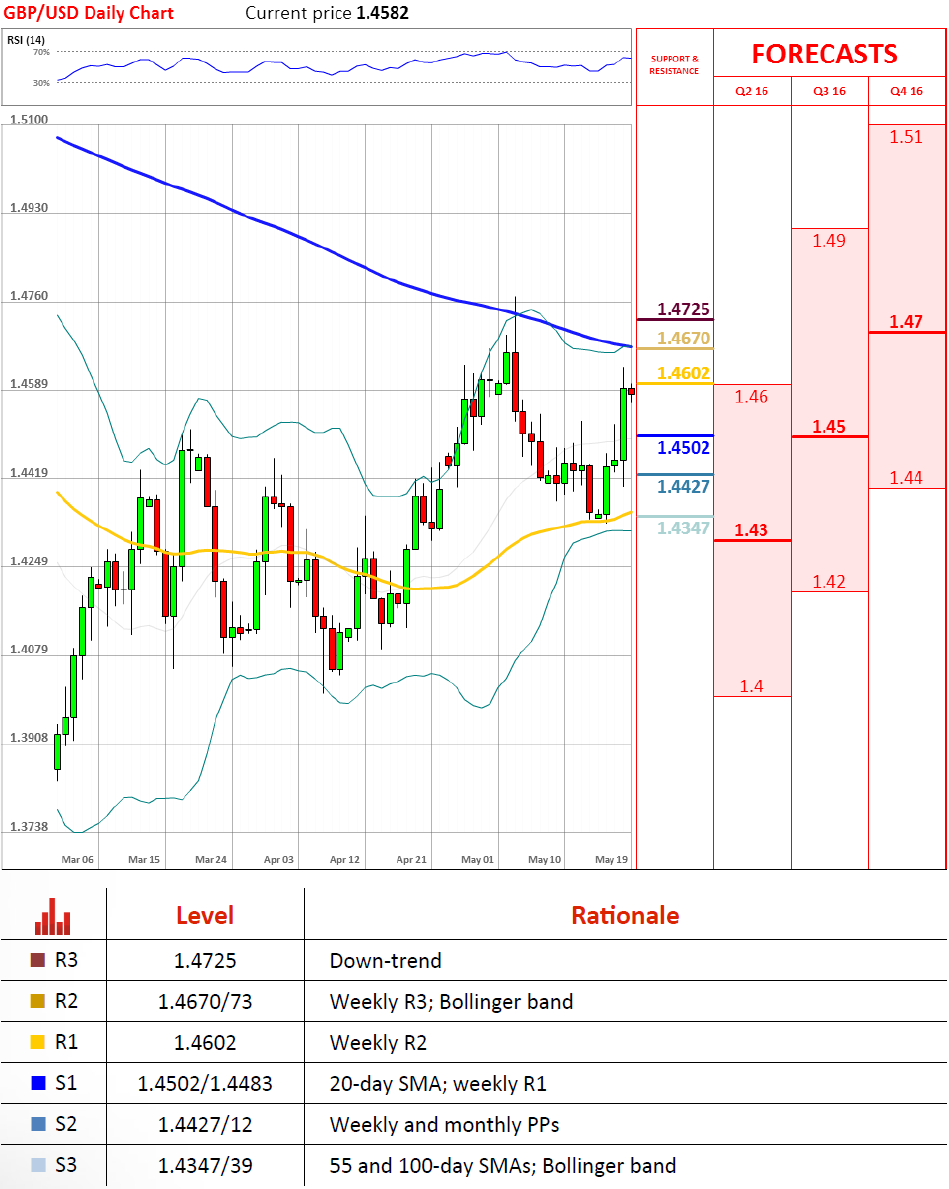Click the Down-trend rationale text

[x=385, y=961]
